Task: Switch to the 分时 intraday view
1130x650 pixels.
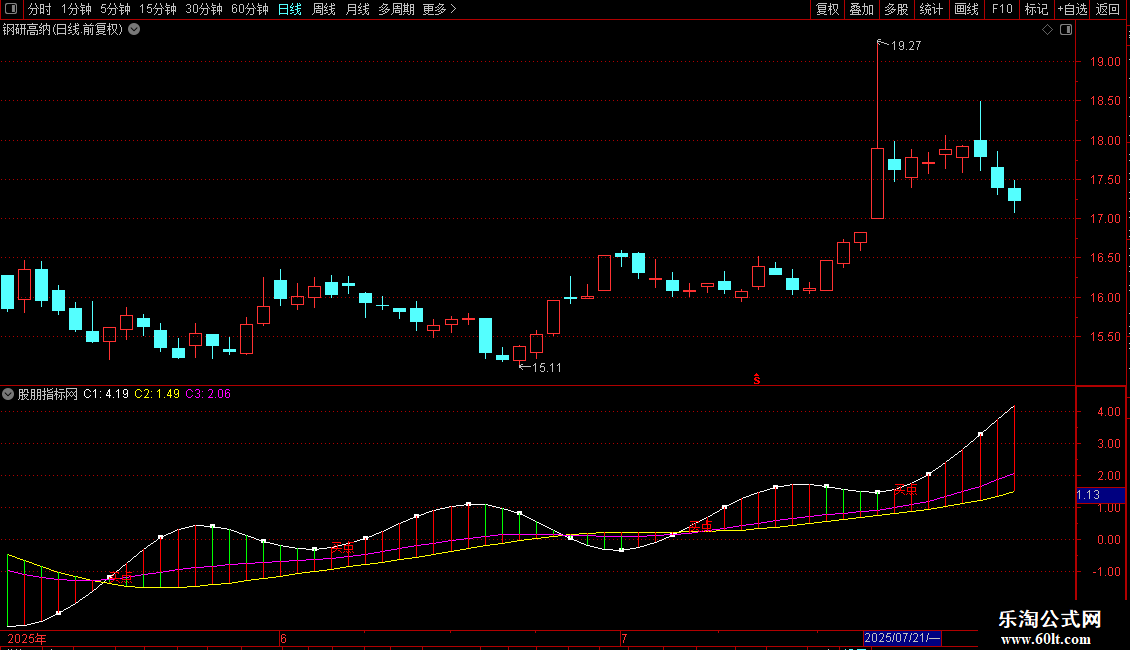Action: click(40, 9)
